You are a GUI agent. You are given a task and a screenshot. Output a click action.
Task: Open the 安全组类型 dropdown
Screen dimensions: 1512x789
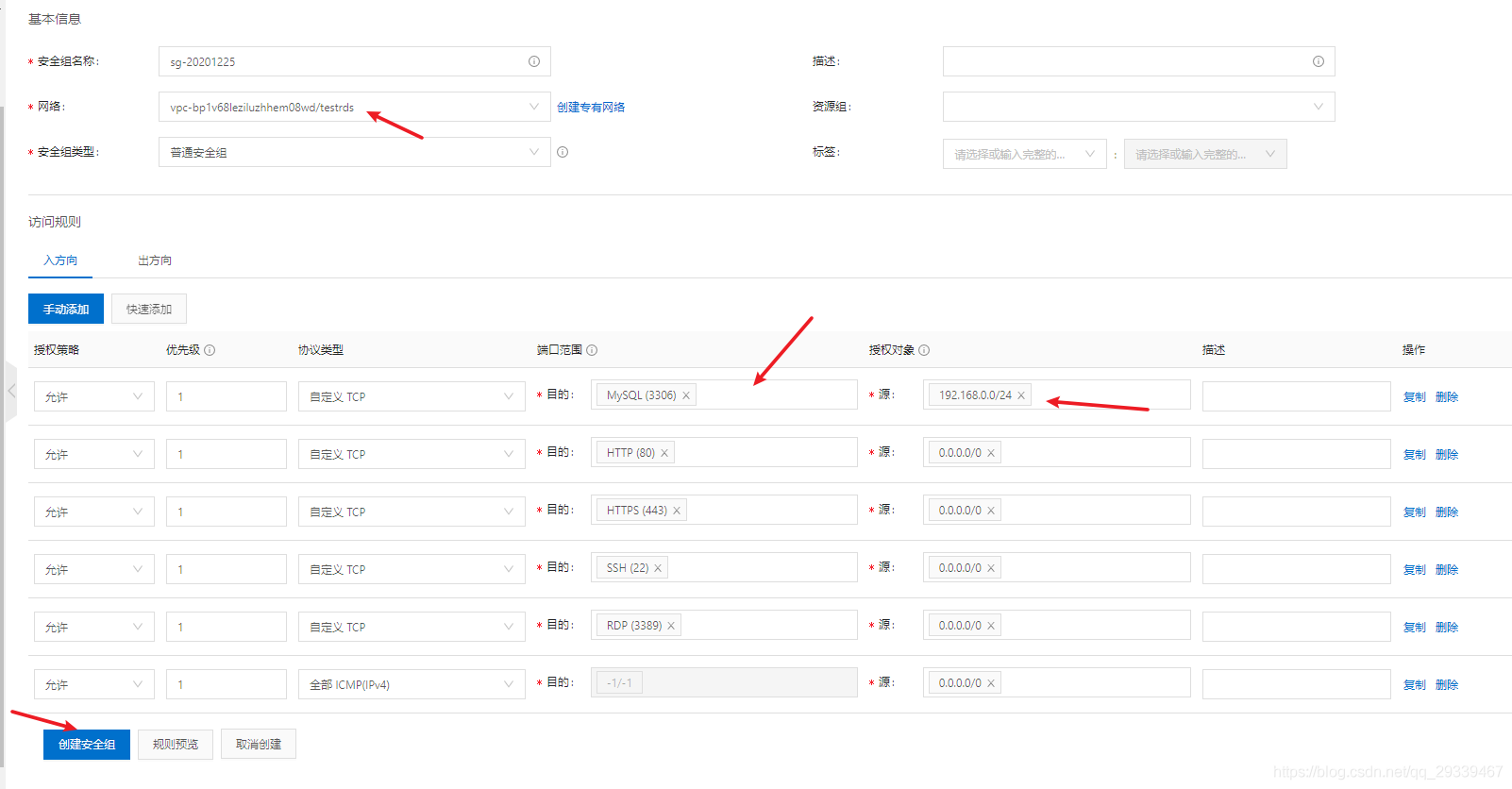click(x=355, y=152)
